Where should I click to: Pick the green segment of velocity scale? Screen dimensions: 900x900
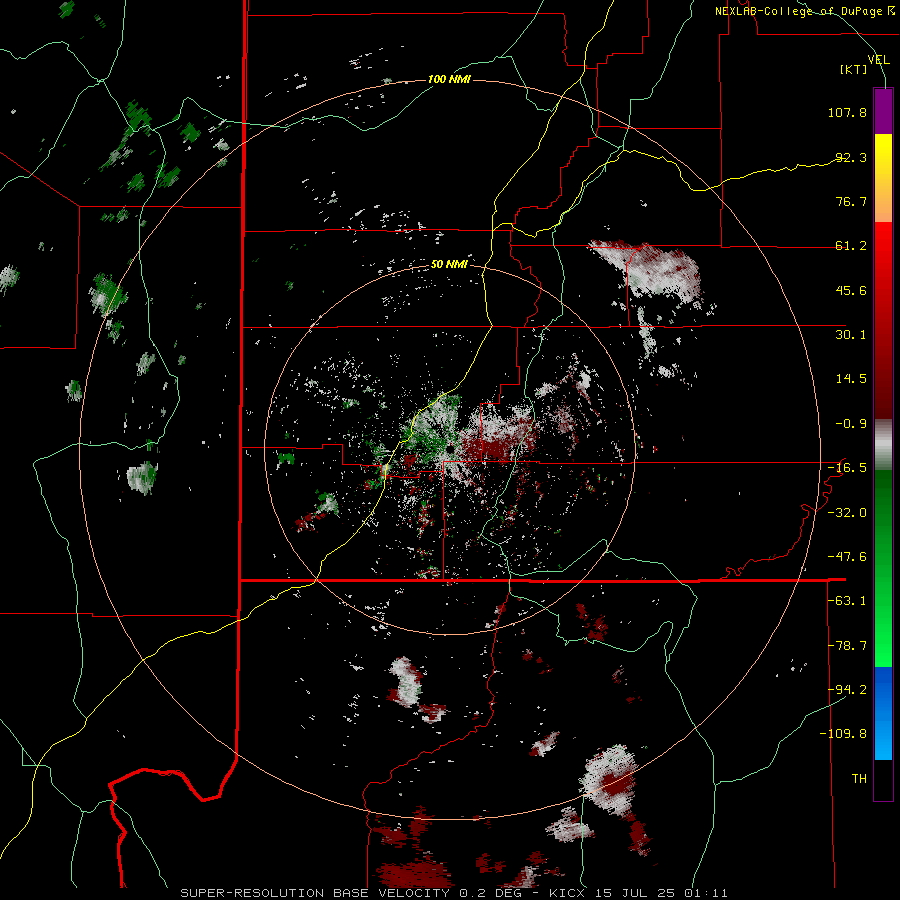883,568
